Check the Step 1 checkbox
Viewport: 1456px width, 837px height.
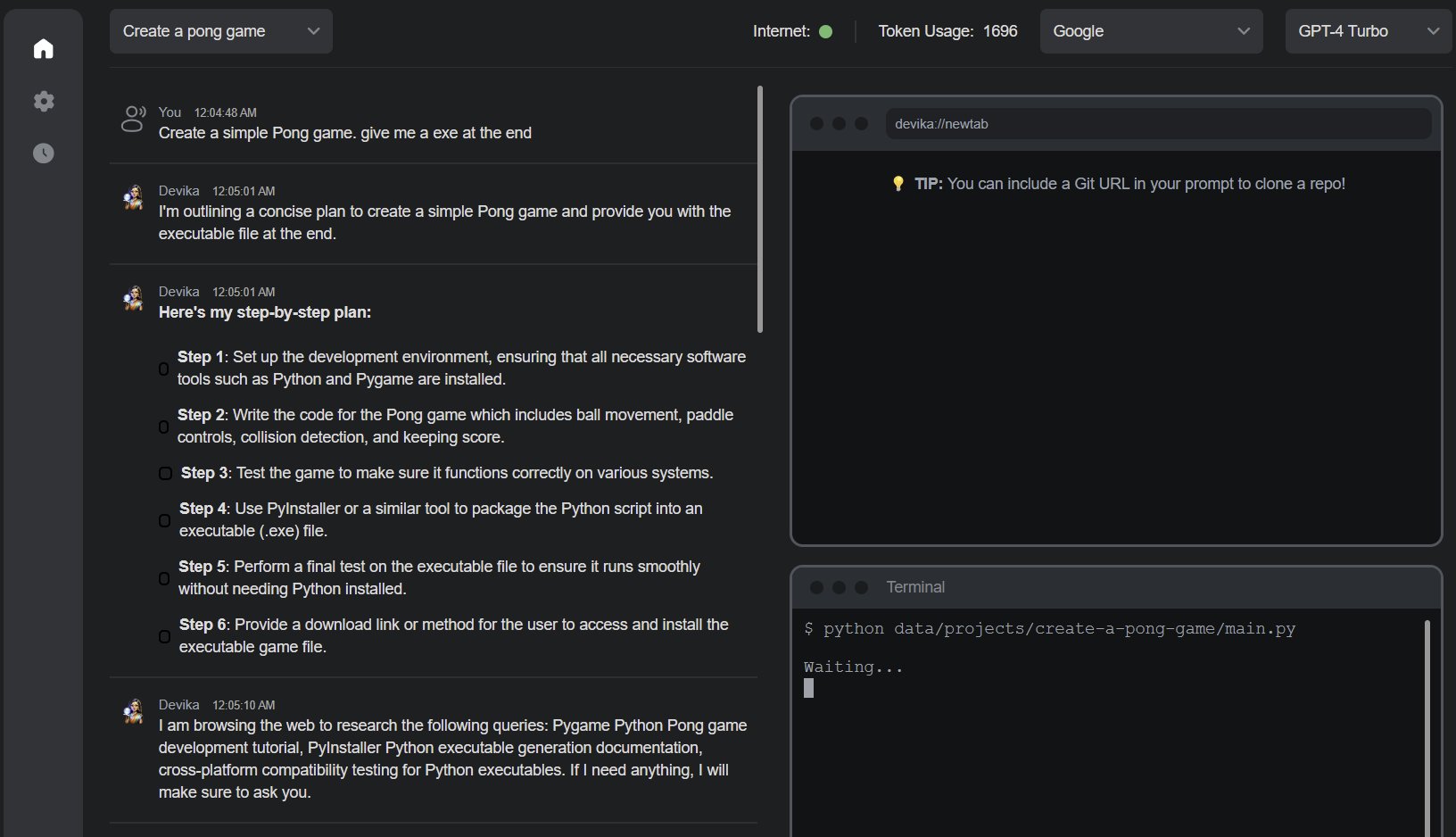coord(164,369)
